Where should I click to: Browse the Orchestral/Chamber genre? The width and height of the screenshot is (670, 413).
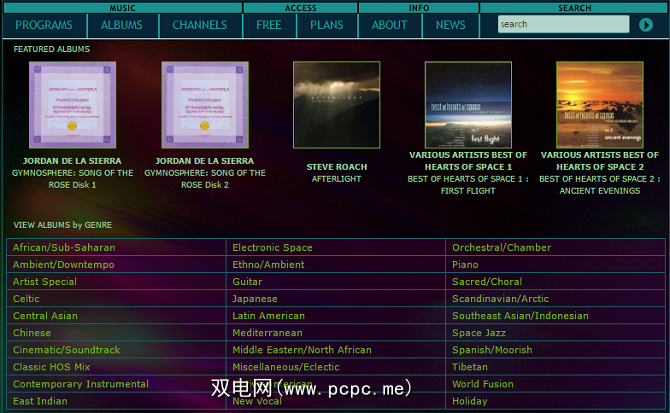(x=502, y=248)
